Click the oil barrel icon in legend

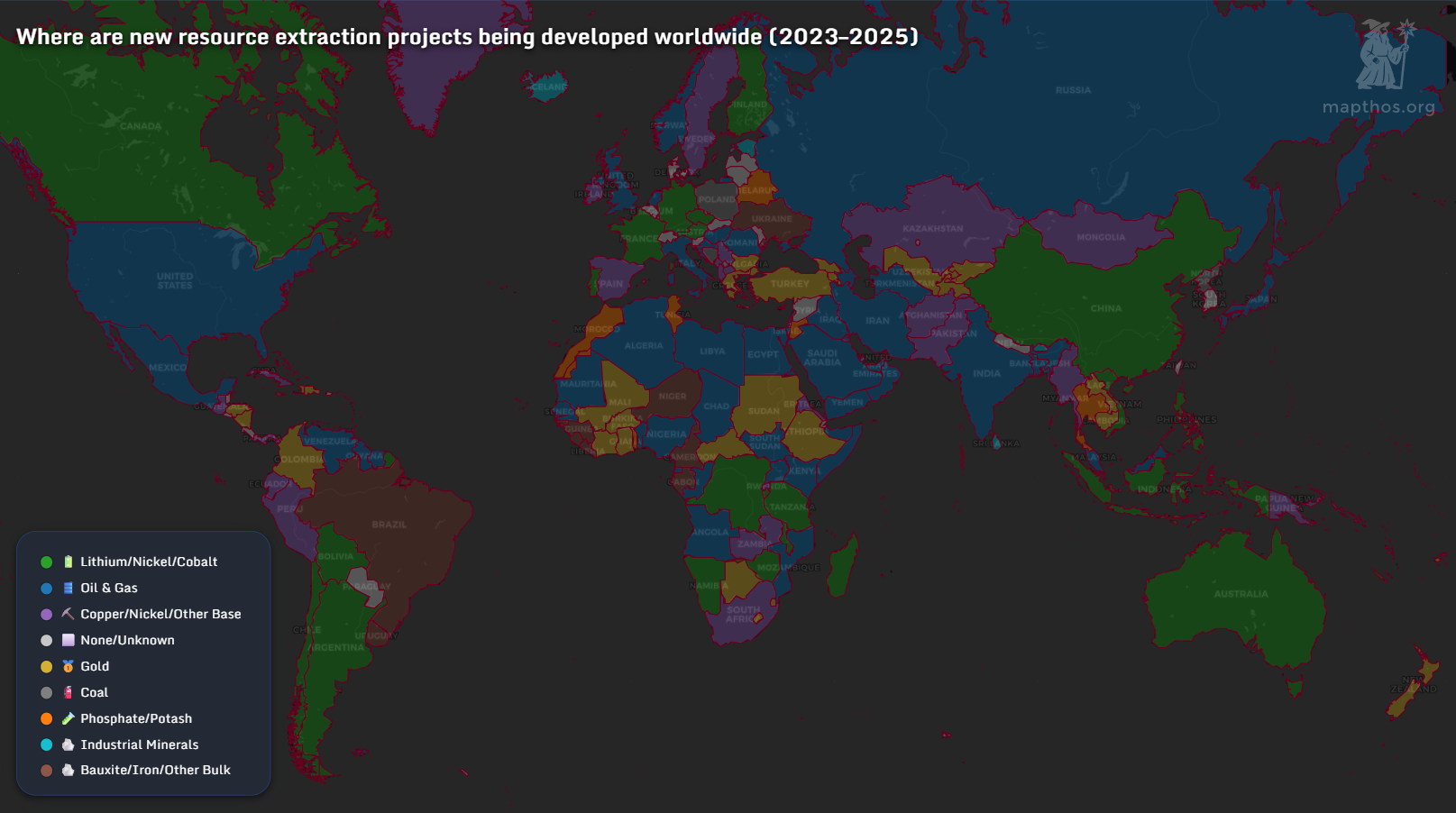pos(68,588)
